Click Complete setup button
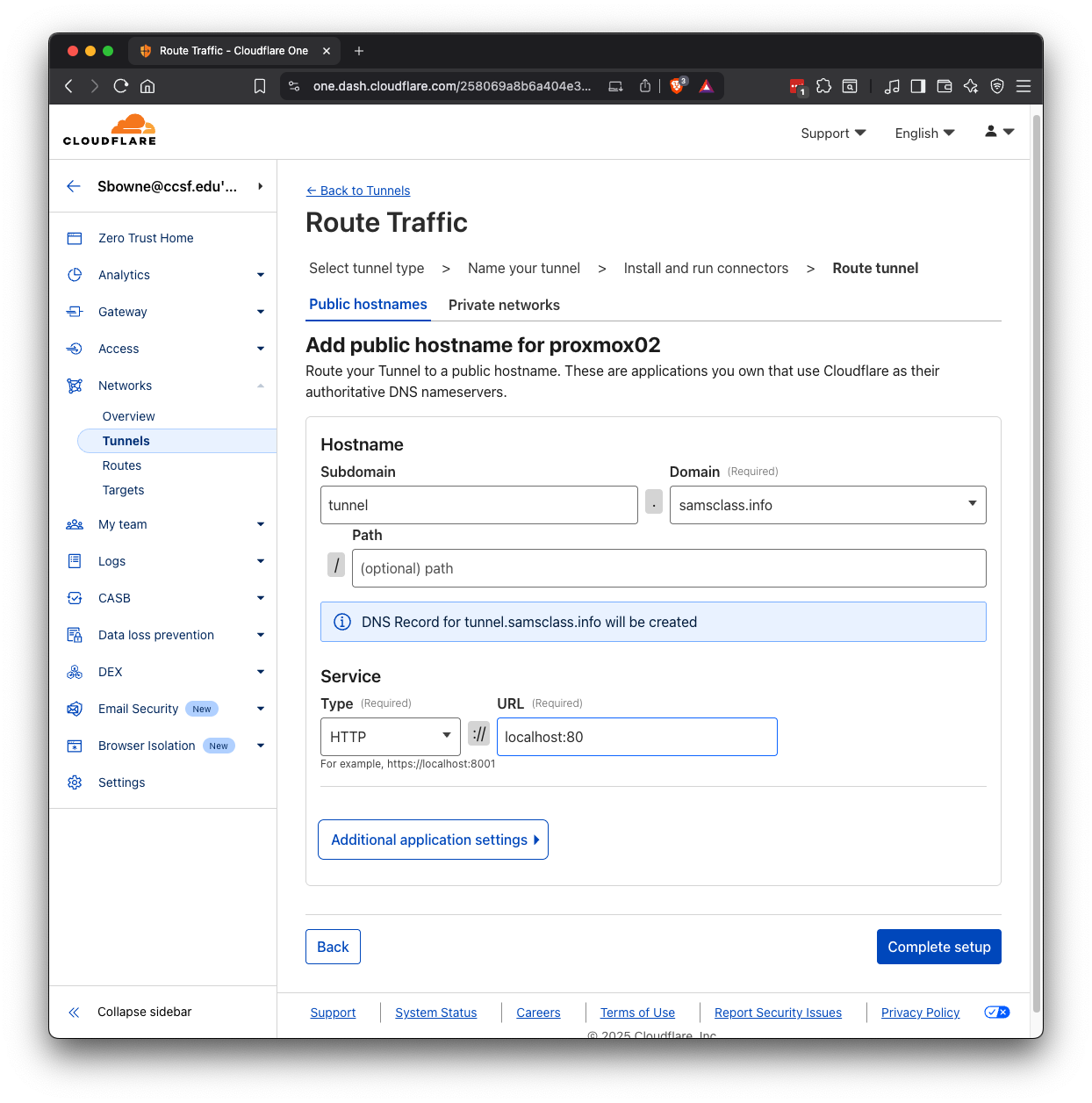The height and width of the screenshot is (1103, 1092). 938,947
